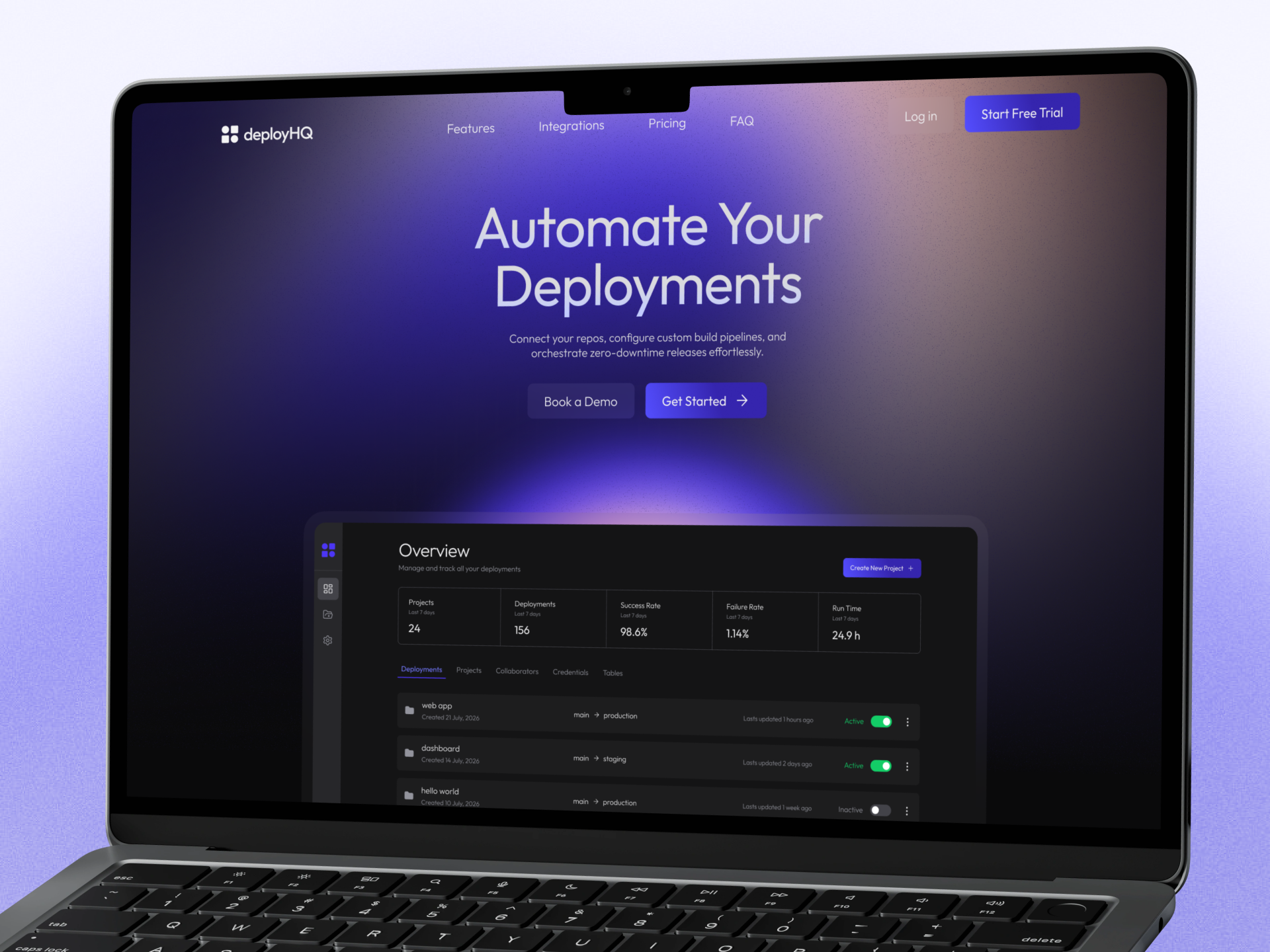Go to the Pricing page
This screenshot has width=1270, height=952.
[x=667, y=124]
